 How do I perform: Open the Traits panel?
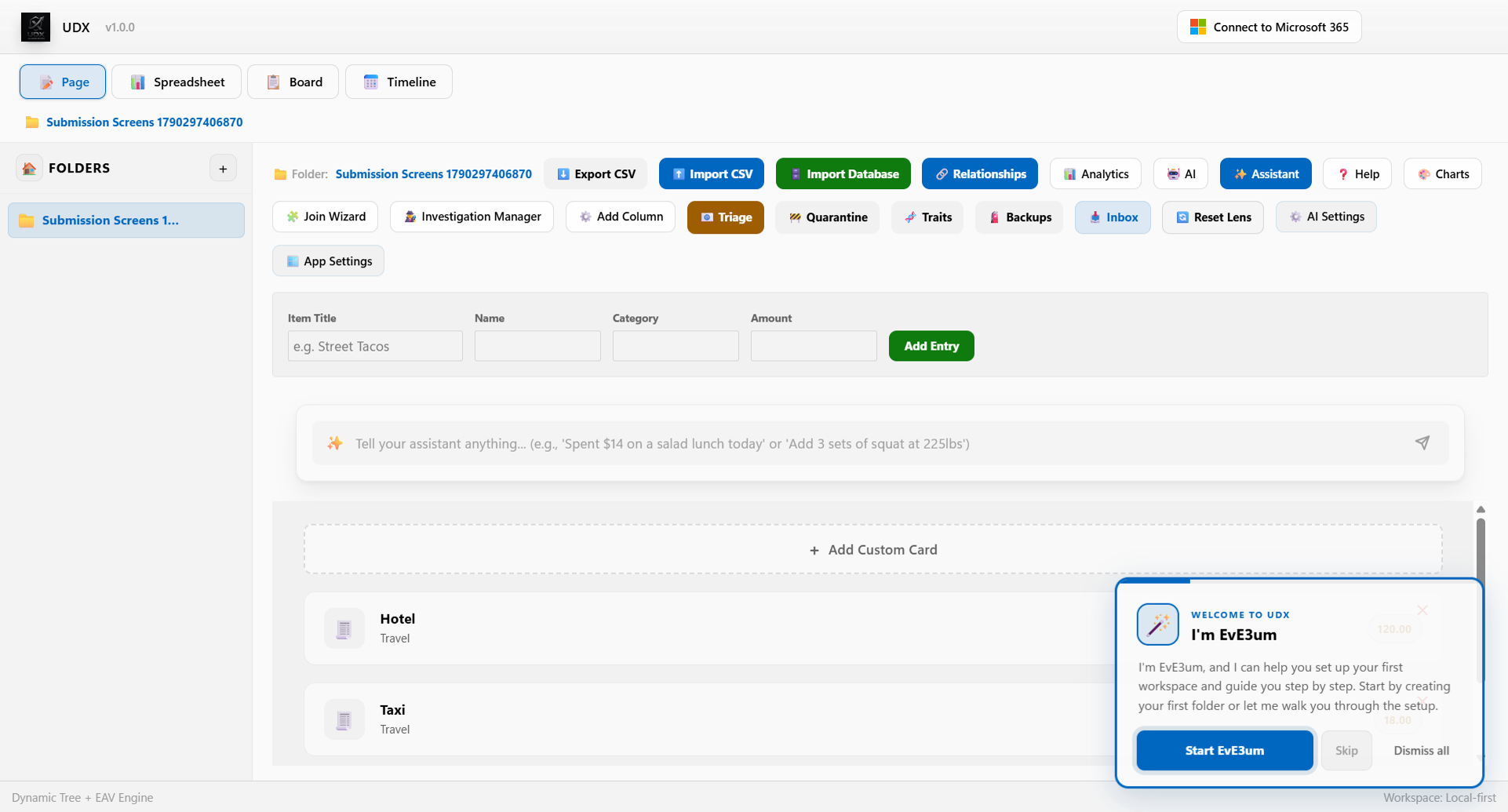(927, 217)
